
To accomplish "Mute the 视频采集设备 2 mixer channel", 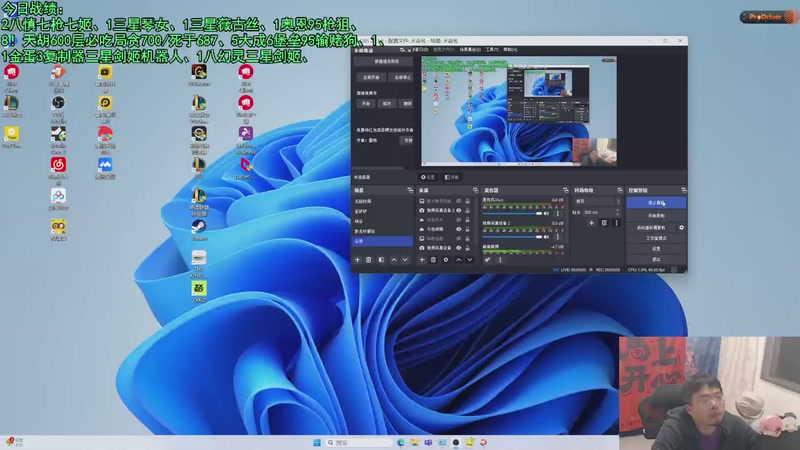I will click(x=546, y=237).
